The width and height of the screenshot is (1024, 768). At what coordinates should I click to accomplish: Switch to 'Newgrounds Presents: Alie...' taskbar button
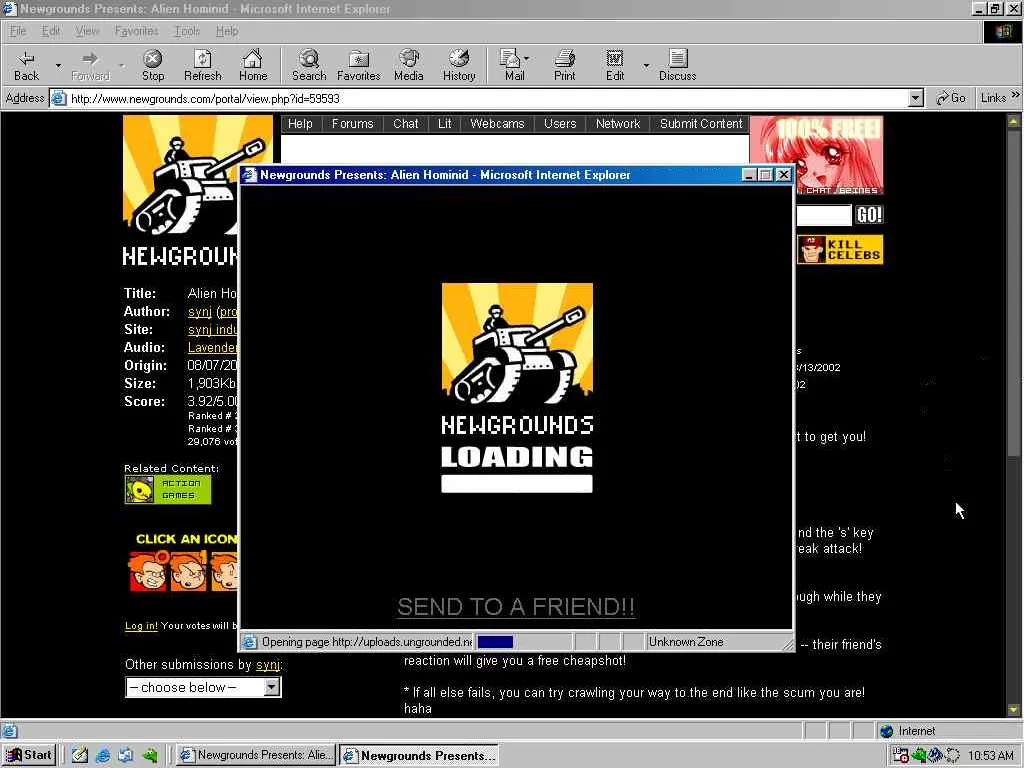pyautogui.click(x=257, y=755)
